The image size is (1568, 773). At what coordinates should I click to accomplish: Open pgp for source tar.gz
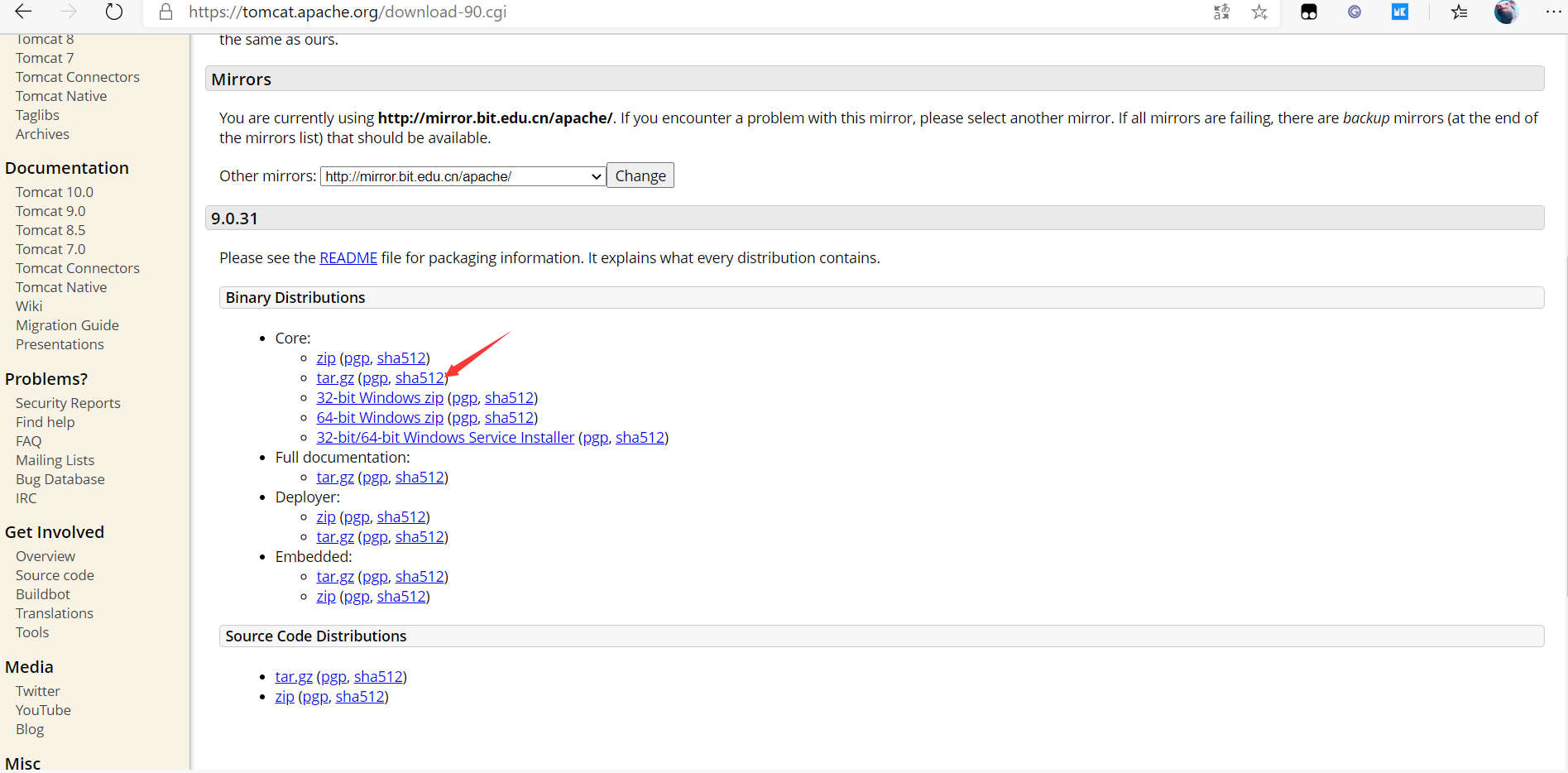tap(333, 677)
